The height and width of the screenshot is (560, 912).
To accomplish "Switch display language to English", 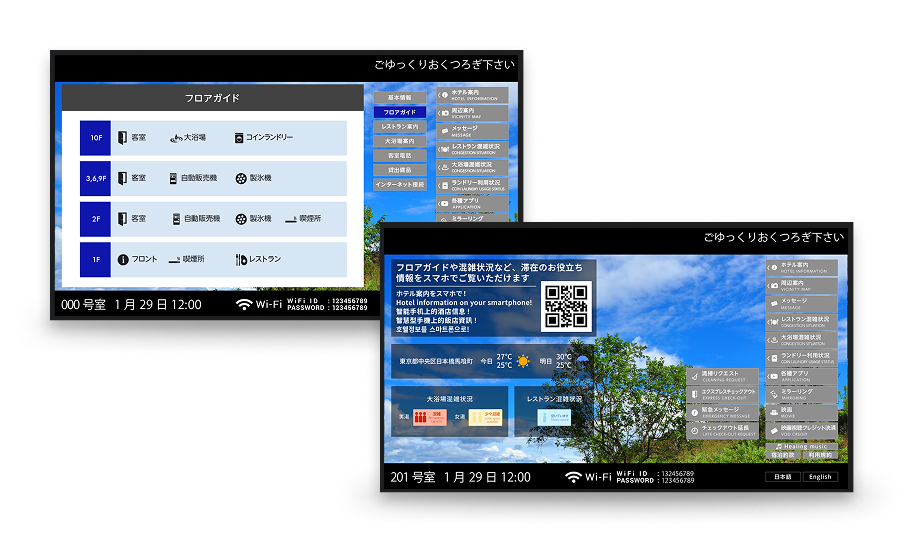I will pyautogui.click(x=820, y=477).
